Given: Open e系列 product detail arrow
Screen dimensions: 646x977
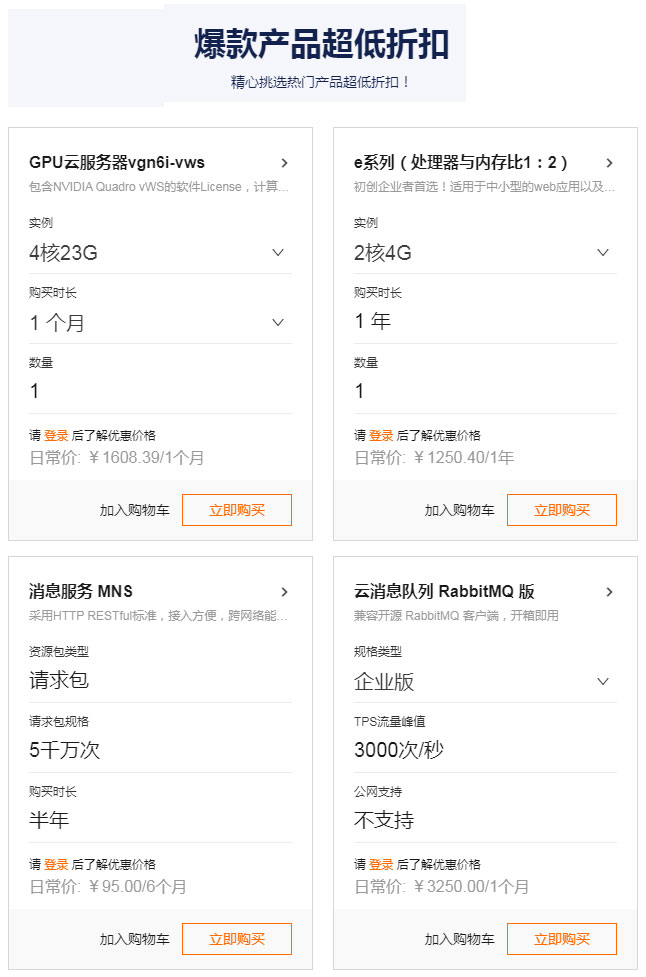Looking at the screenshot, I should 609,163.
